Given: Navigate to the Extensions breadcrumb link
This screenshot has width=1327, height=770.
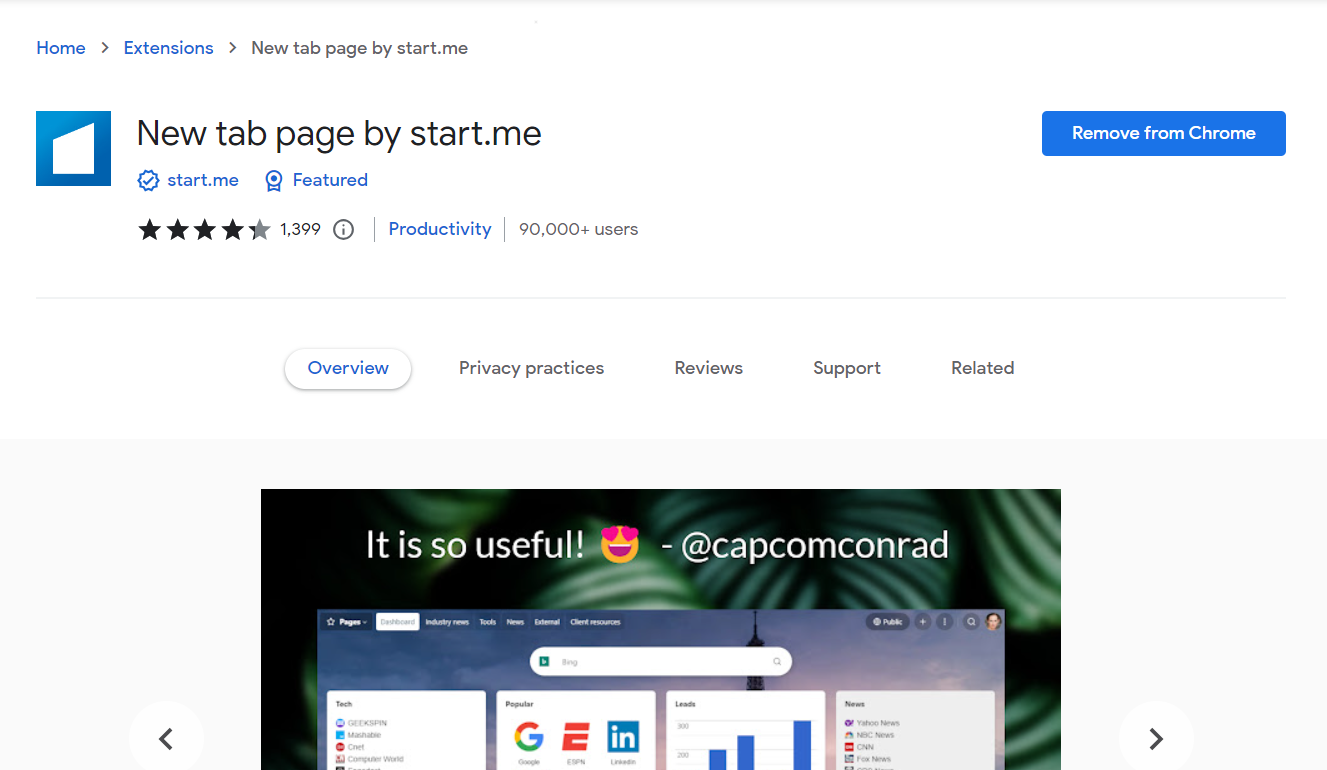Looking at the screenshot, I should [x=168, y=47].
